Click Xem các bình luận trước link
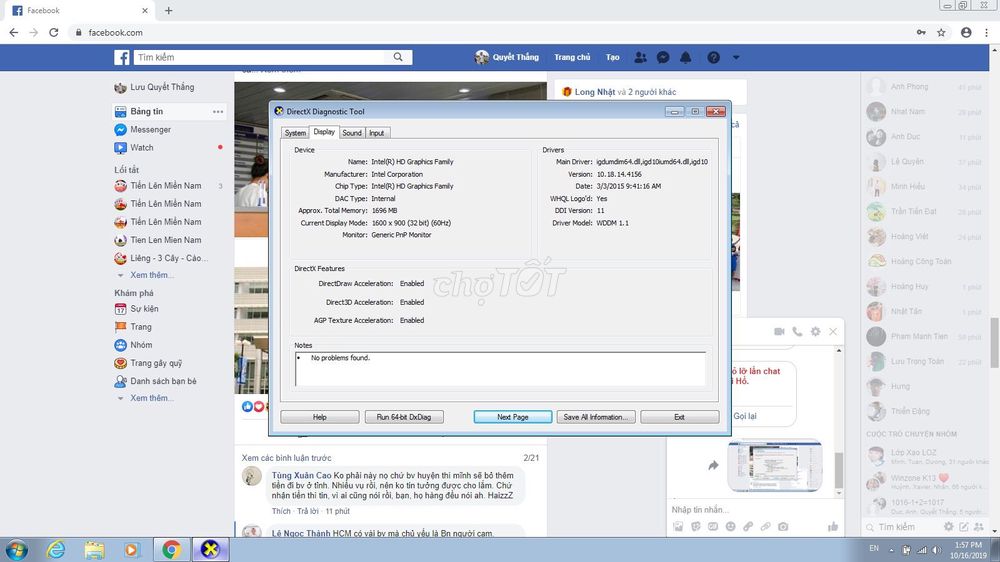The width and height of the screenshot is (1000, 562). (x=286, y=458)
